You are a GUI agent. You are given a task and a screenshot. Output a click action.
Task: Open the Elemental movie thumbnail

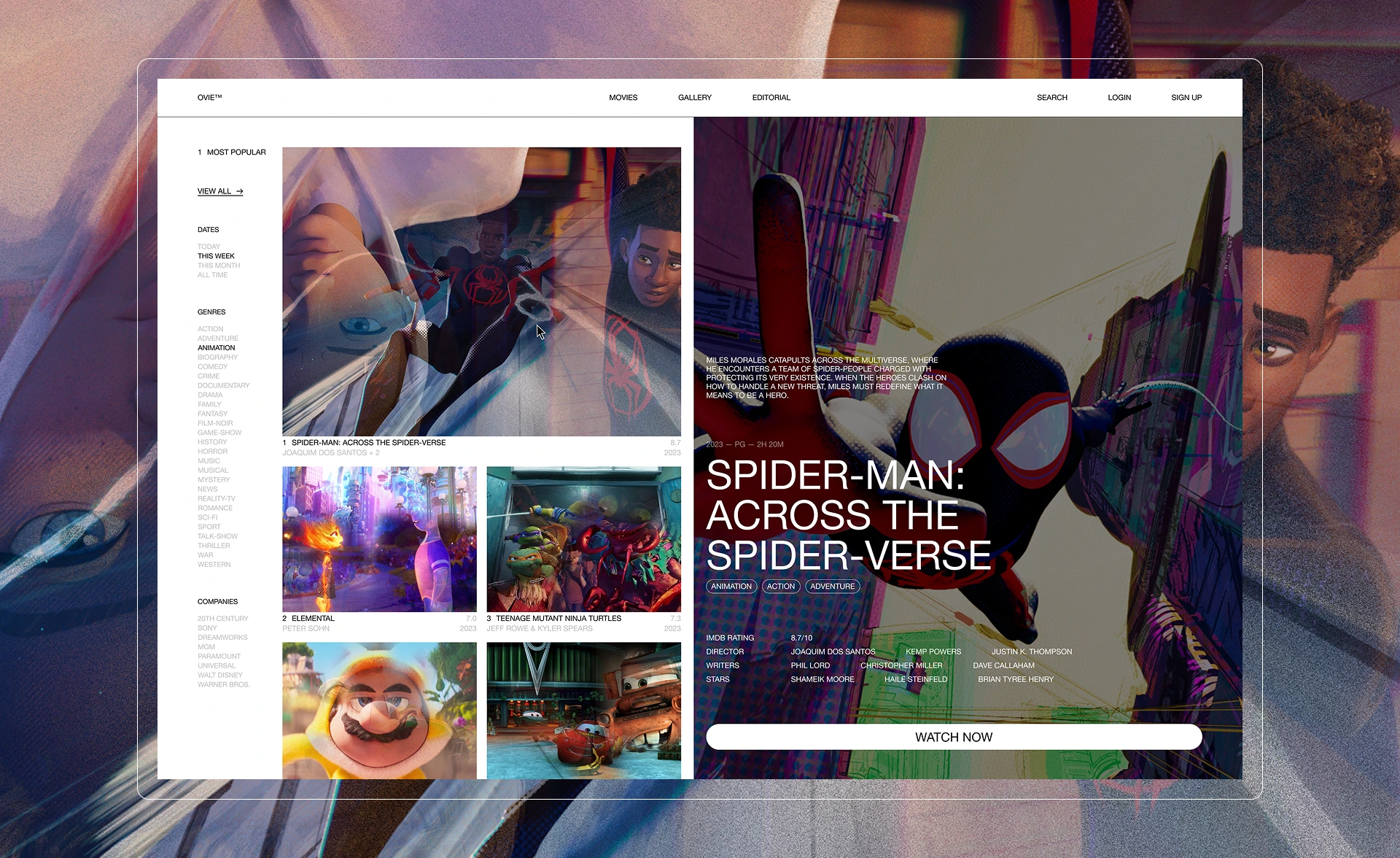[379, 539]
